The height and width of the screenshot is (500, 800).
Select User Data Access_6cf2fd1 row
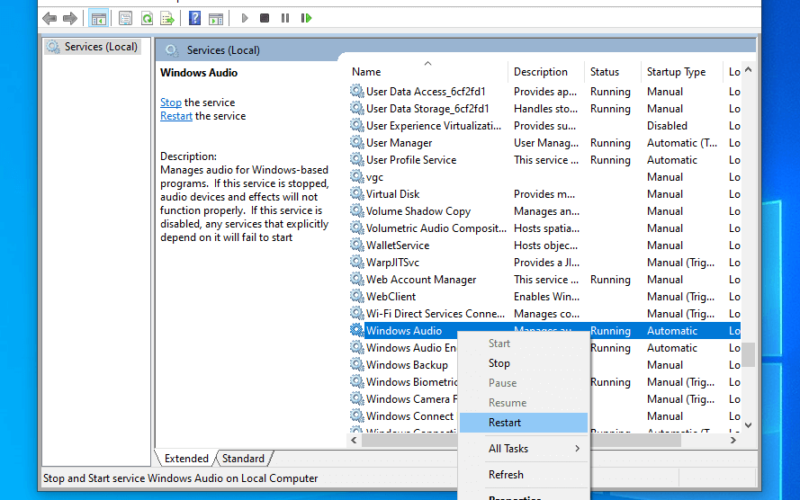[545, 91]
